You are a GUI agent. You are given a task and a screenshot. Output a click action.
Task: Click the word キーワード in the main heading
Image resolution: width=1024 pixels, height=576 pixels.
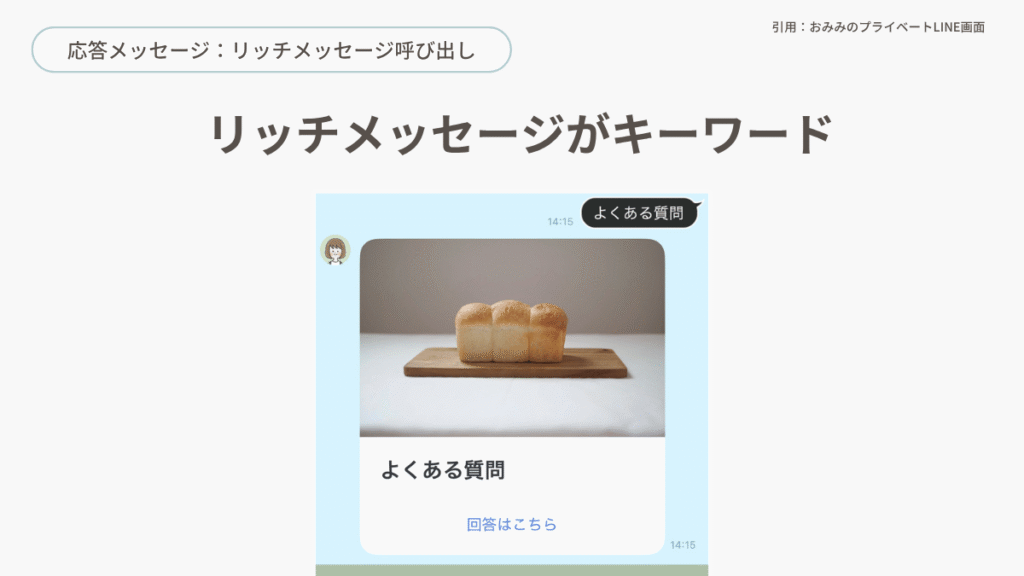(x=723, y=134)
